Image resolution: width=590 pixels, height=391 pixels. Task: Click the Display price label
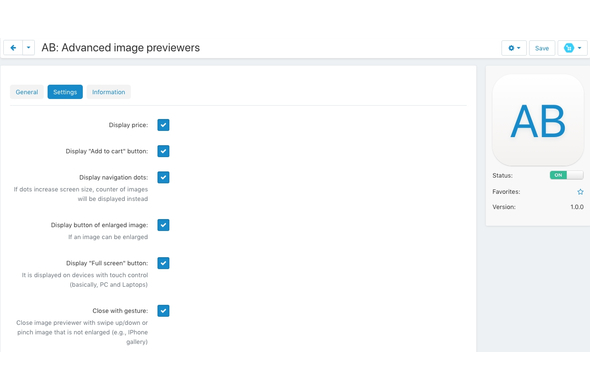128,125
